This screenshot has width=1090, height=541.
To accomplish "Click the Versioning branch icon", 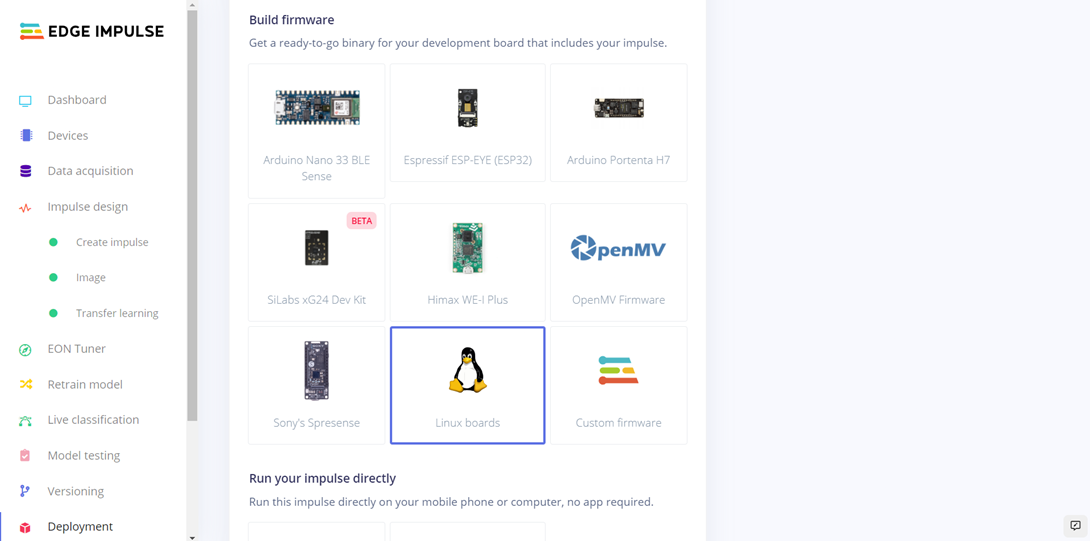I will click(25, 491).
